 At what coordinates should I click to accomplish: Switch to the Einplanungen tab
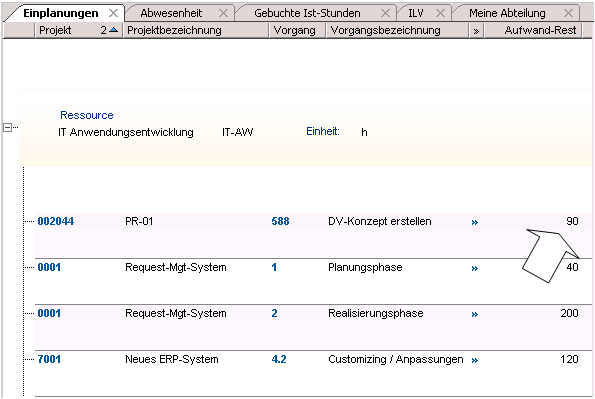[x=61, y=13]
